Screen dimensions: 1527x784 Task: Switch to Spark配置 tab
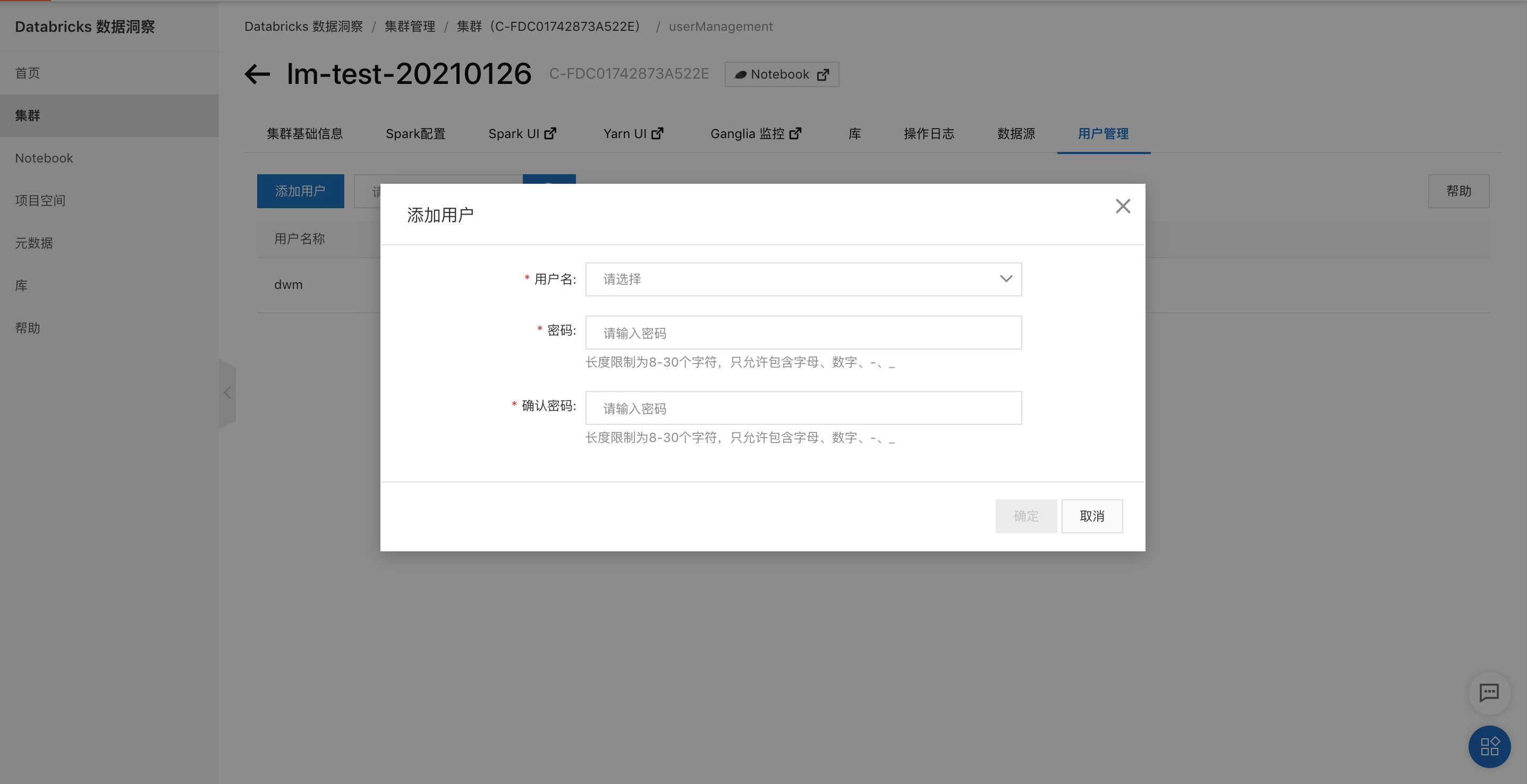(415, 134)
